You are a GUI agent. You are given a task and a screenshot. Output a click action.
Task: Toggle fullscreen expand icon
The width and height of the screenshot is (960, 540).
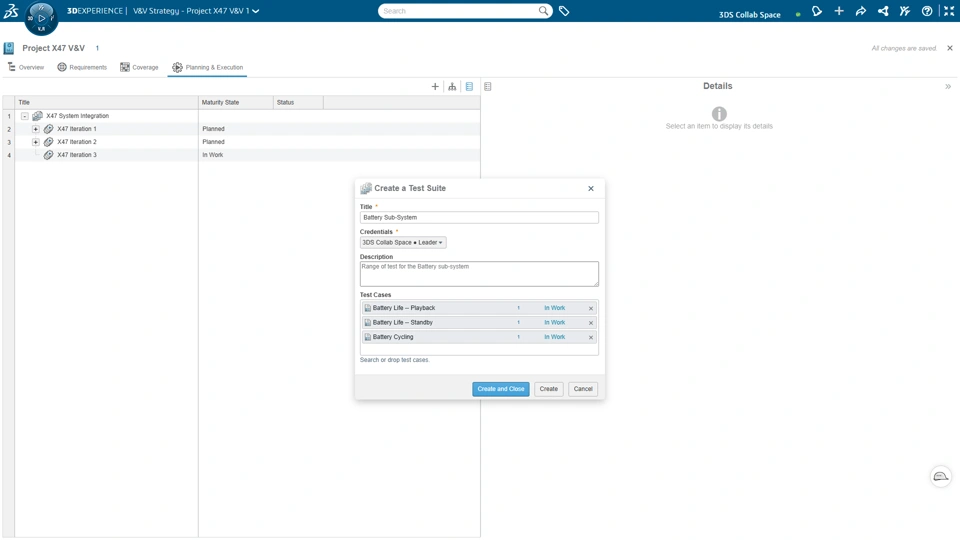point(949,11)
